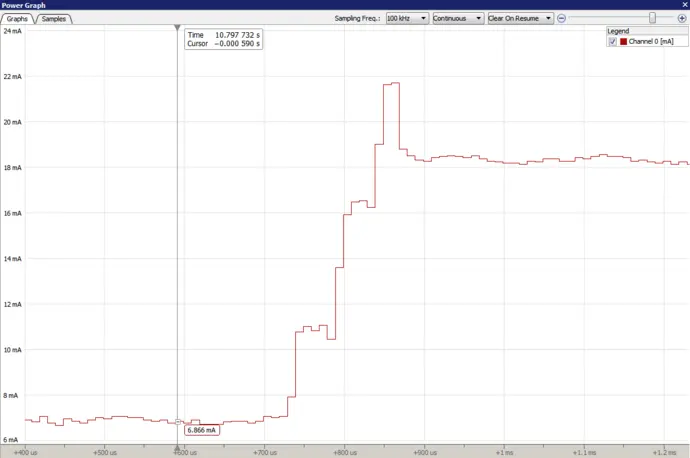Click the 6.866 mA cursor value label
This screenshot has width=690, height=458.
202,430
